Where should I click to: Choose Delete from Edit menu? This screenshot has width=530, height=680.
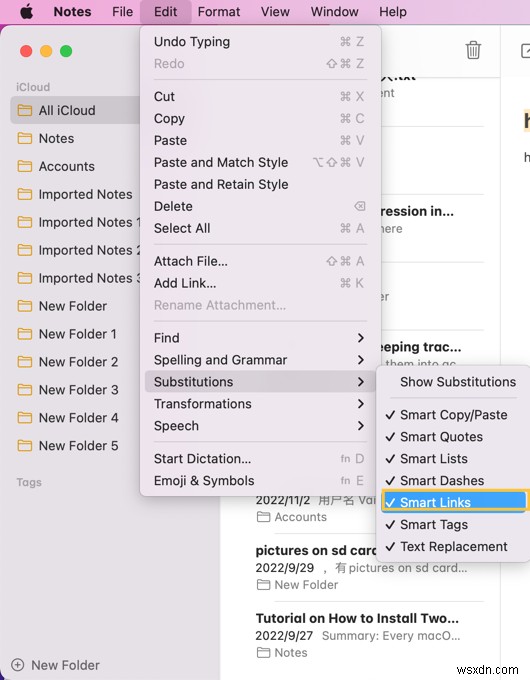(260, 206)
